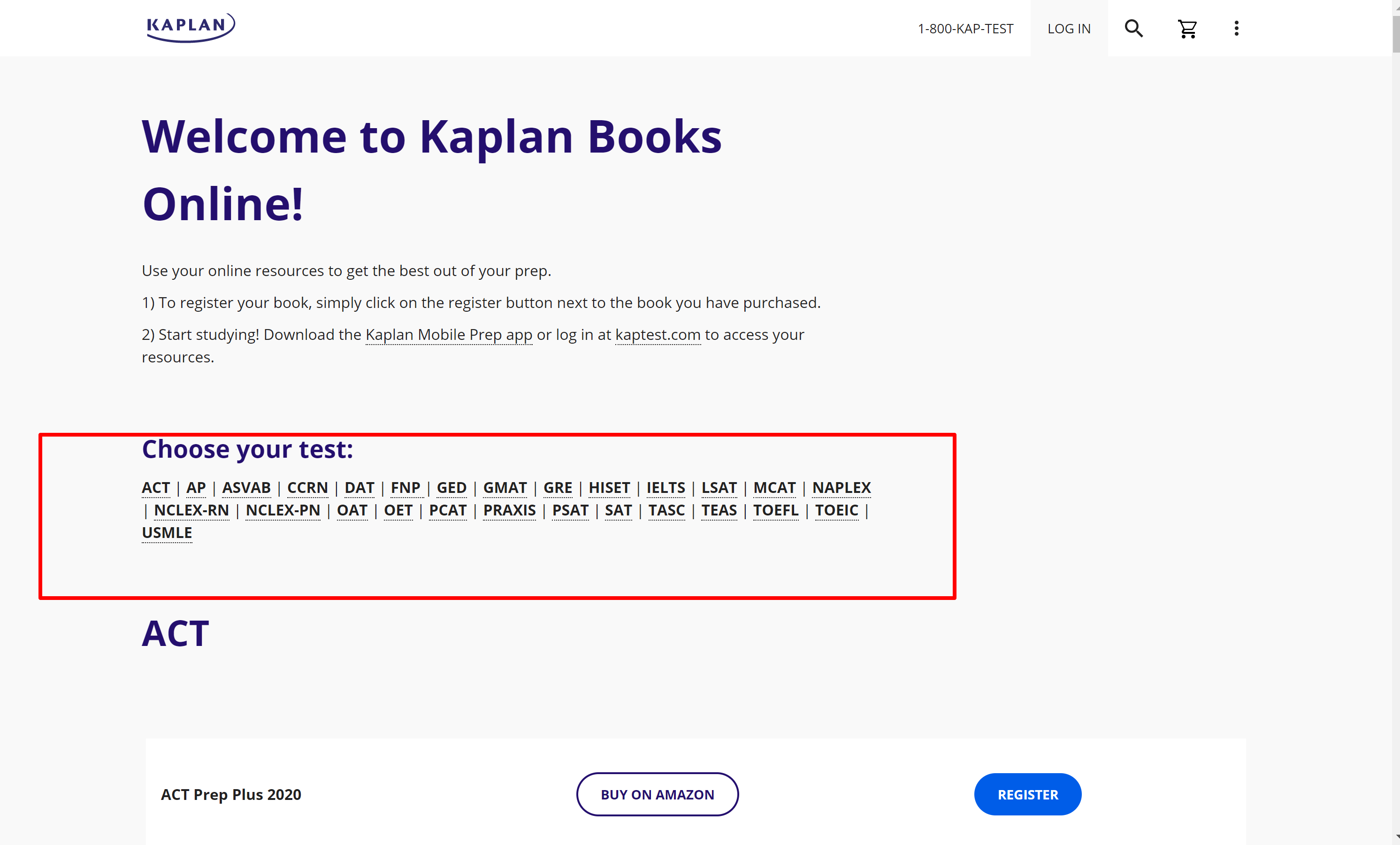Click the LOG IN menu item
The height and width of the screenshot is (845, 1400).
(1068, 29)
